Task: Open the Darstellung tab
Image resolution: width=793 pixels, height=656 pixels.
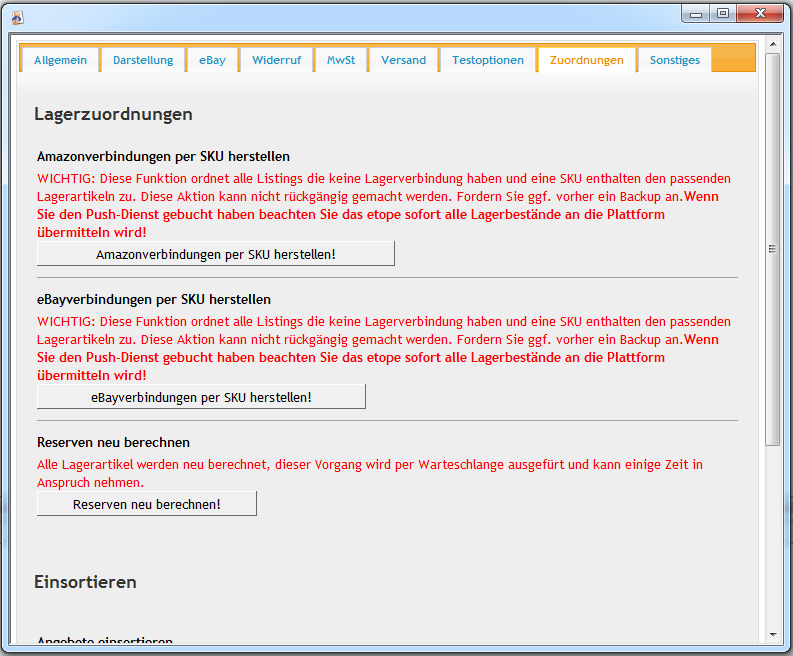Action: click(143, 60)
